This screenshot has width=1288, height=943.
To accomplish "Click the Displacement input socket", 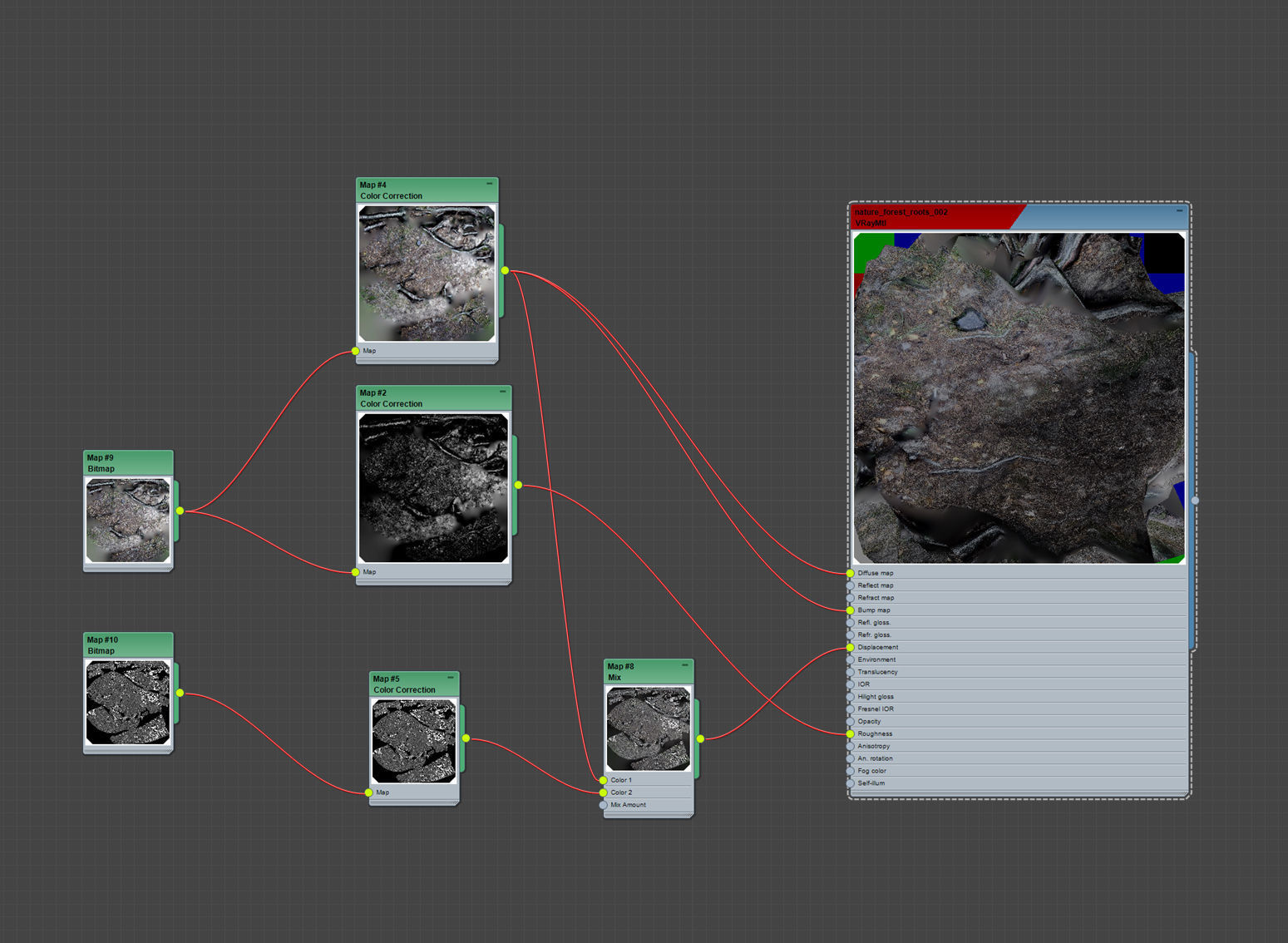I will pos(851,647).
